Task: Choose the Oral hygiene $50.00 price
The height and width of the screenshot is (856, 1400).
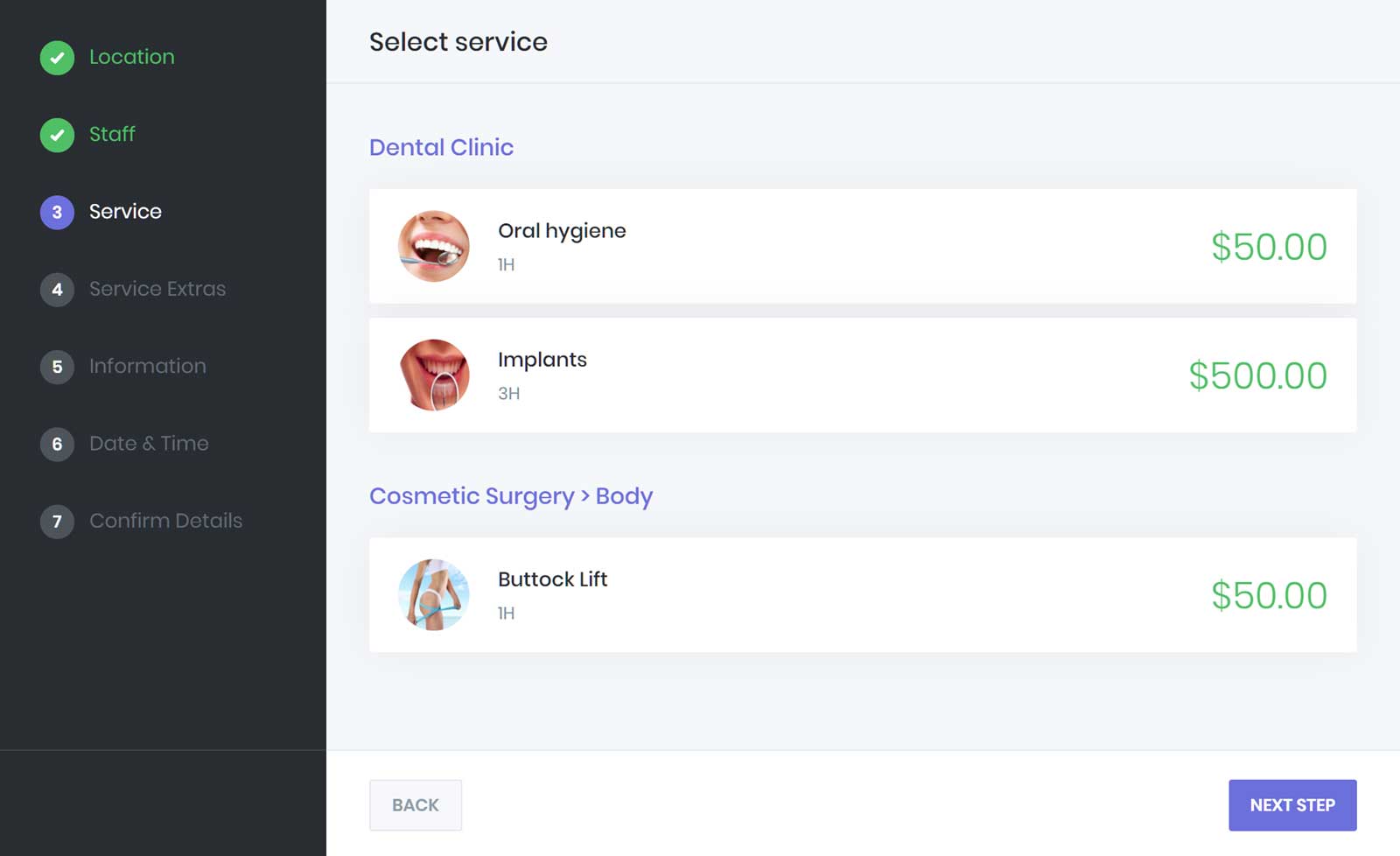Action: (x=1269, y=247)
